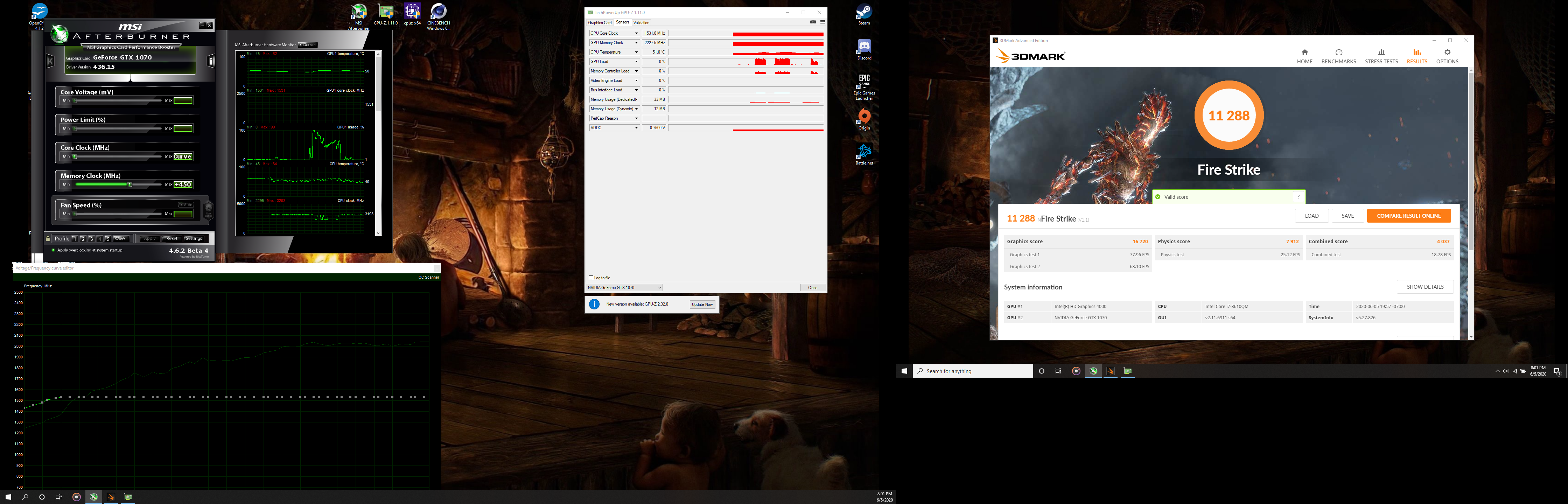
Task: Click the Core Clock slider handle
Action: pos(75,156)
